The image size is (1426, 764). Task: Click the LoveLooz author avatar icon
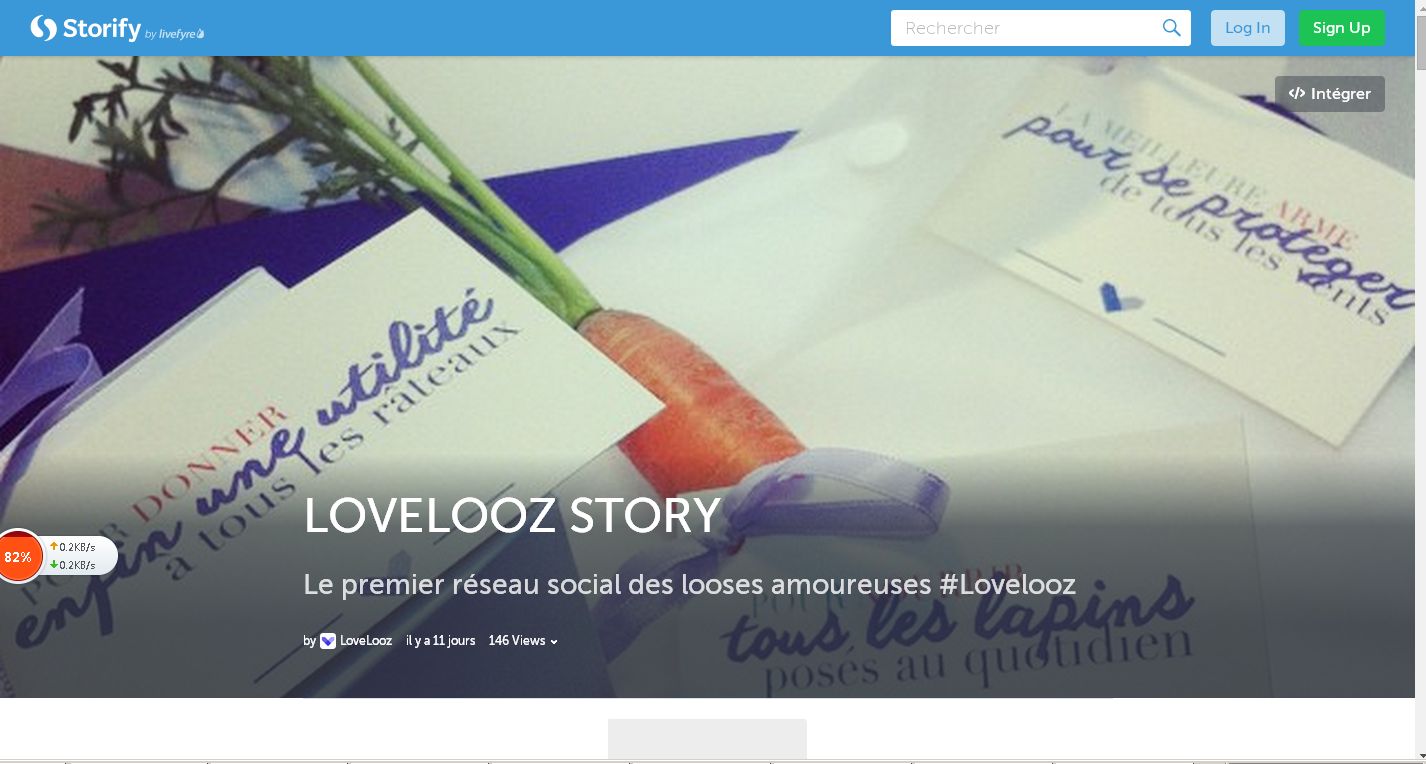(328, 641)
